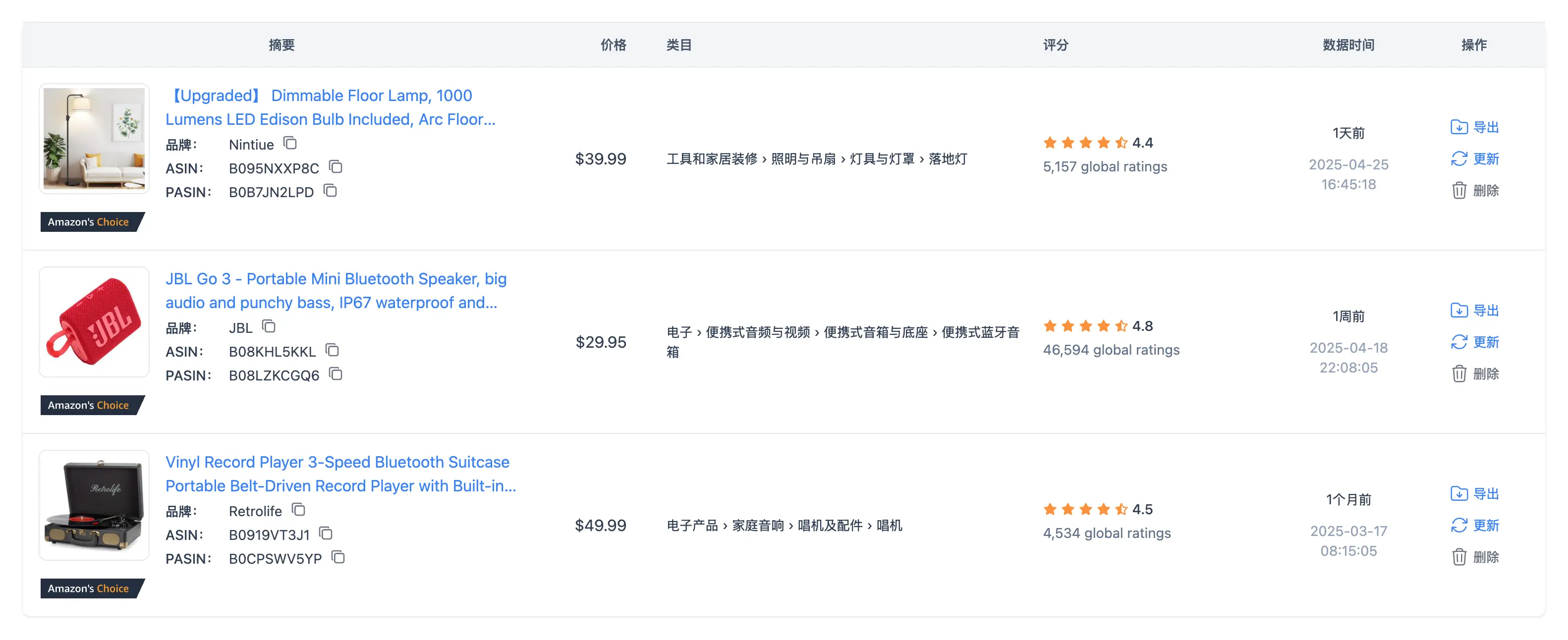This screenshot has height=640, width=1568.
Task: Click the 评分 column header
Action: 1056,45
